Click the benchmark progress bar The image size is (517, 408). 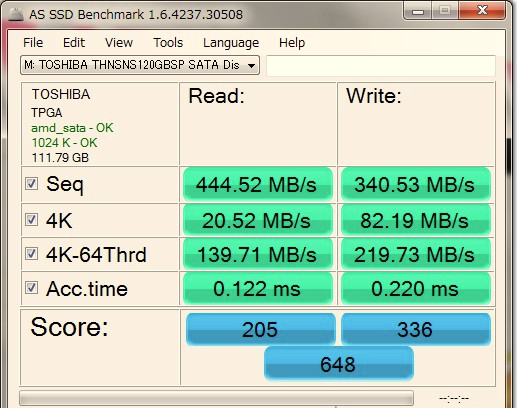pos(217,398)
